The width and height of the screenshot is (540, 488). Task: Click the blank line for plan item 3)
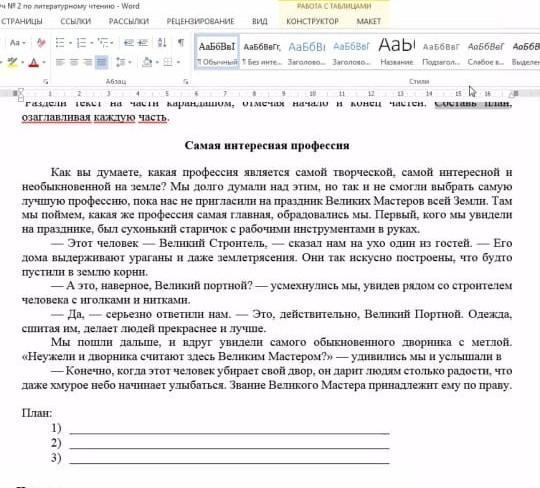229,458
